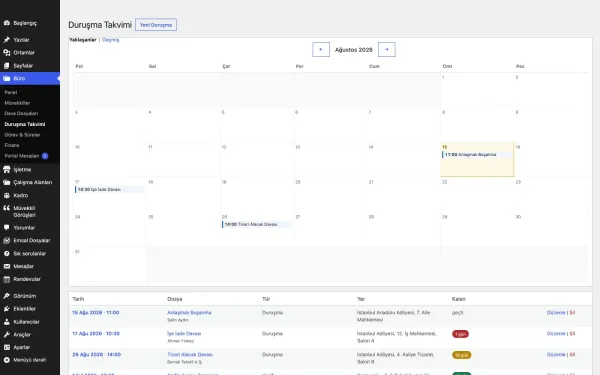Click the yellow 10 gün remaining badge
Viewport: 600px width, 375px height.
461,355
